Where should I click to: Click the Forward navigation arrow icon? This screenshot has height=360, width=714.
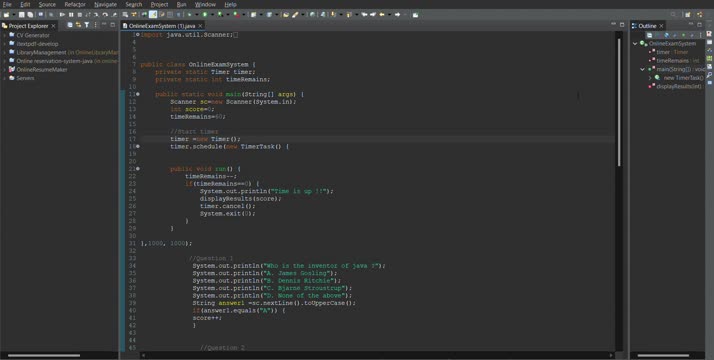click(x=398, y=15)
